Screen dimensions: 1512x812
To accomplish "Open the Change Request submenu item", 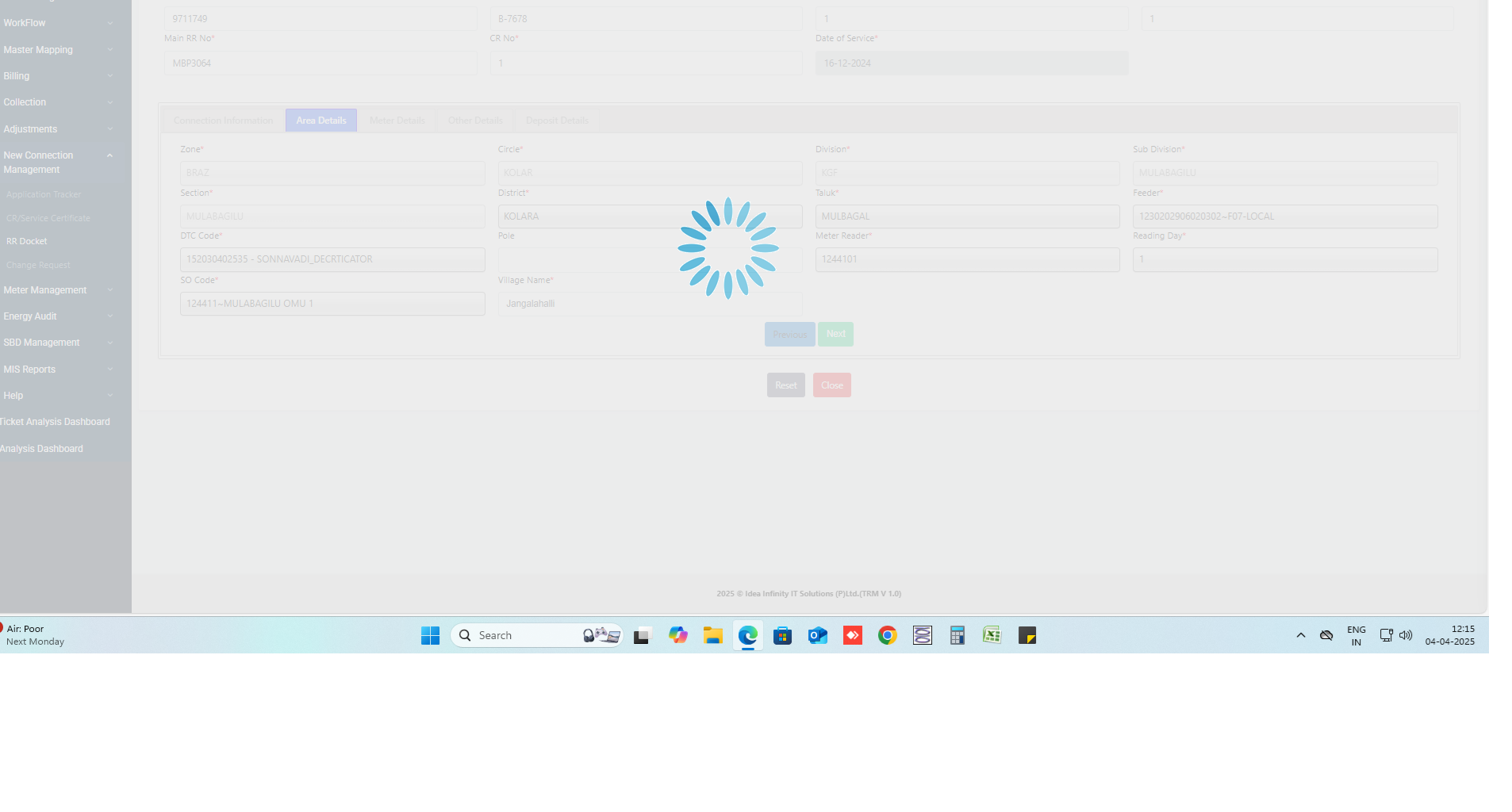I will [x=38, y=265].
